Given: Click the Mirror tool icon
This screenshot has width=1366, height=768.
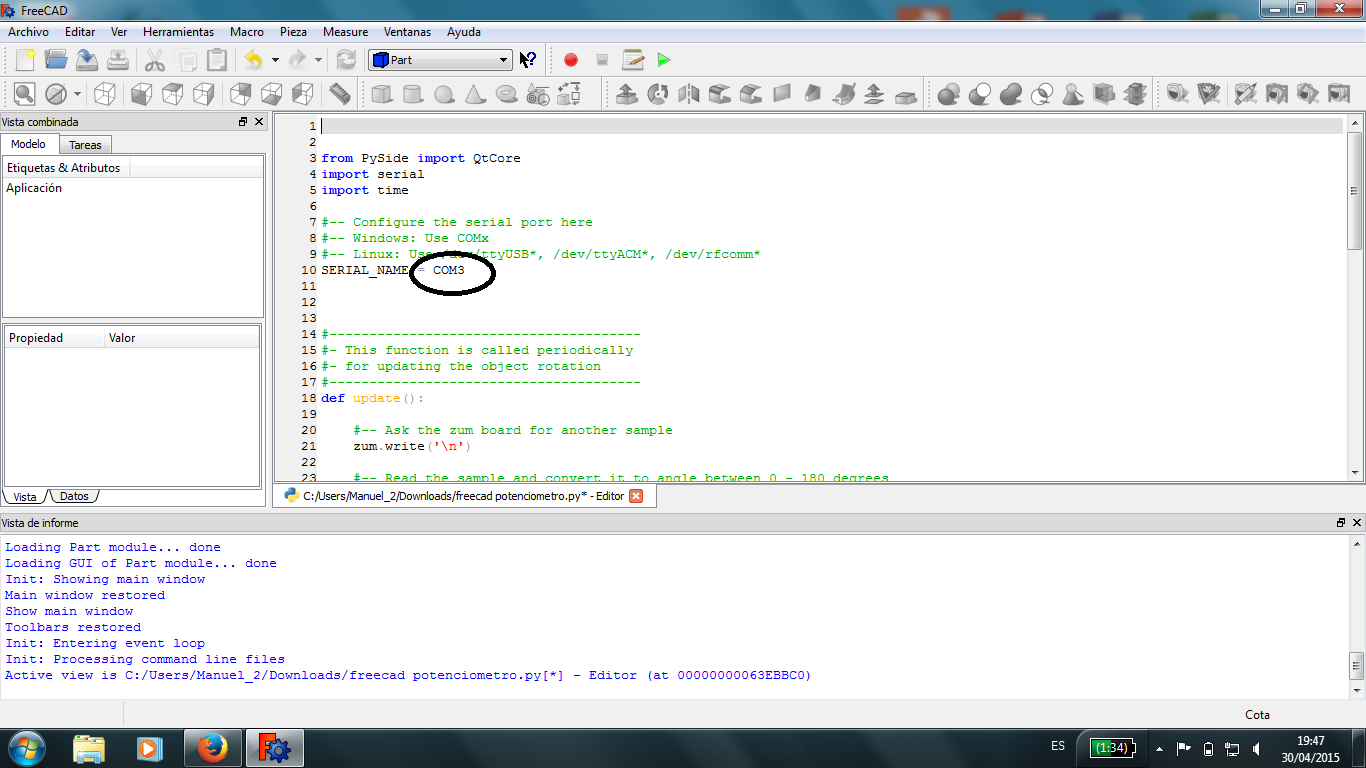Looking at the screenshot, I should (x=689, y=94).
